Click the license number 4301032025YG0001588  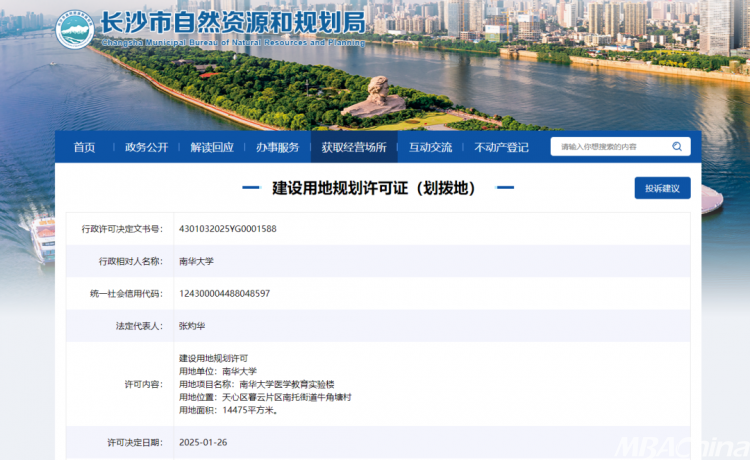pos(227,229)
